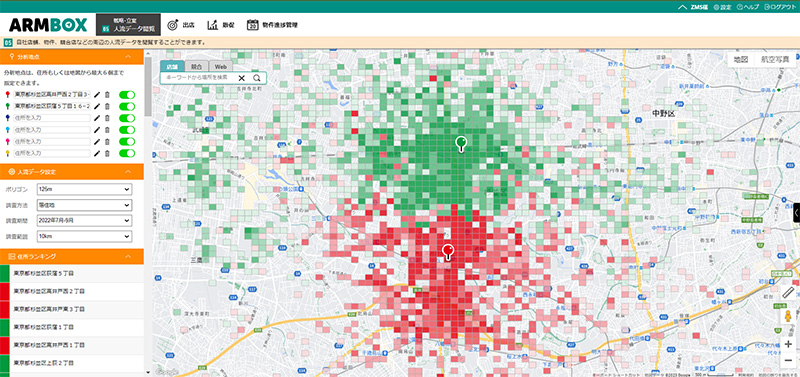The height and width of the screenshot is (377, 800).
Task: Switch map to 航空写真 view
Action: coord(775,59)
